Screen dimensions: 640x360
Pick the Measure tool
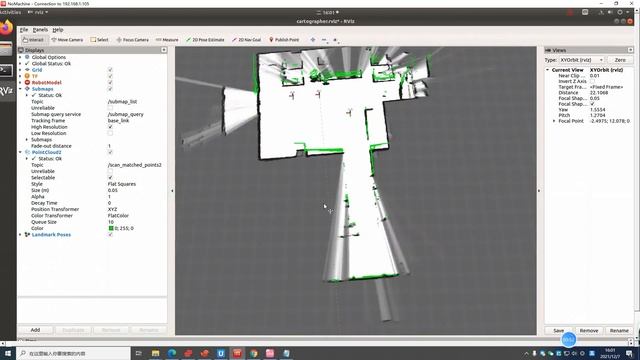tap(167, 40)
